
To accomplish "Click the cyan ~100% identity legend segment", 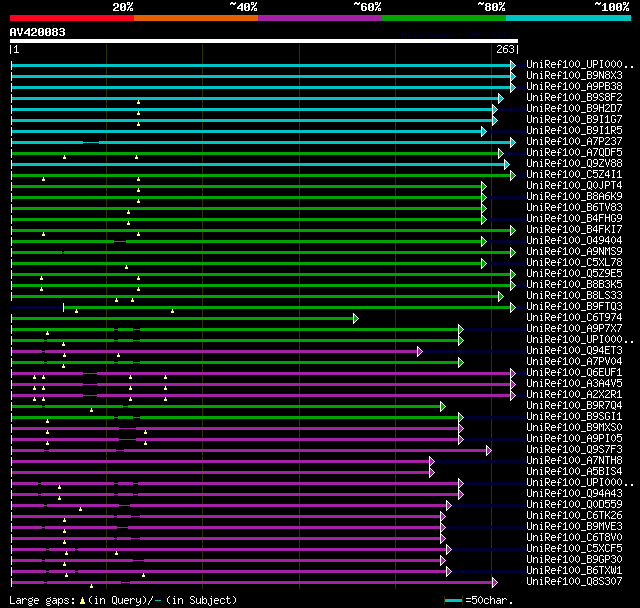I will (569, 18).
